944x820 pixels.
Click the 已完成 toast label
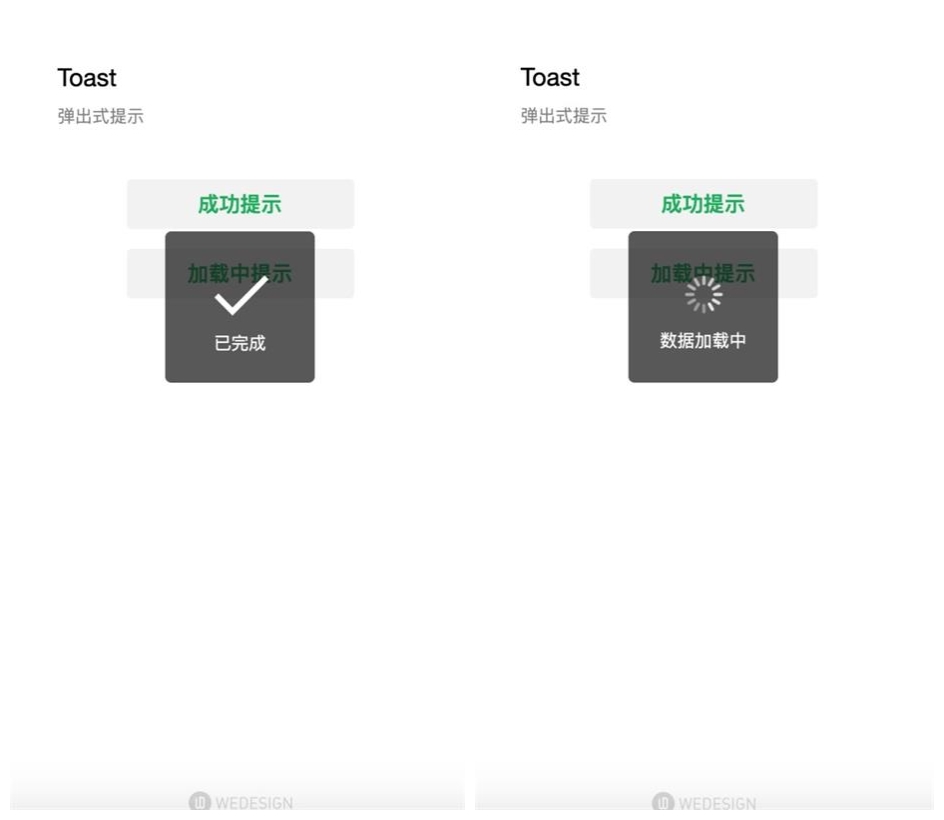[x=240, y=343]
